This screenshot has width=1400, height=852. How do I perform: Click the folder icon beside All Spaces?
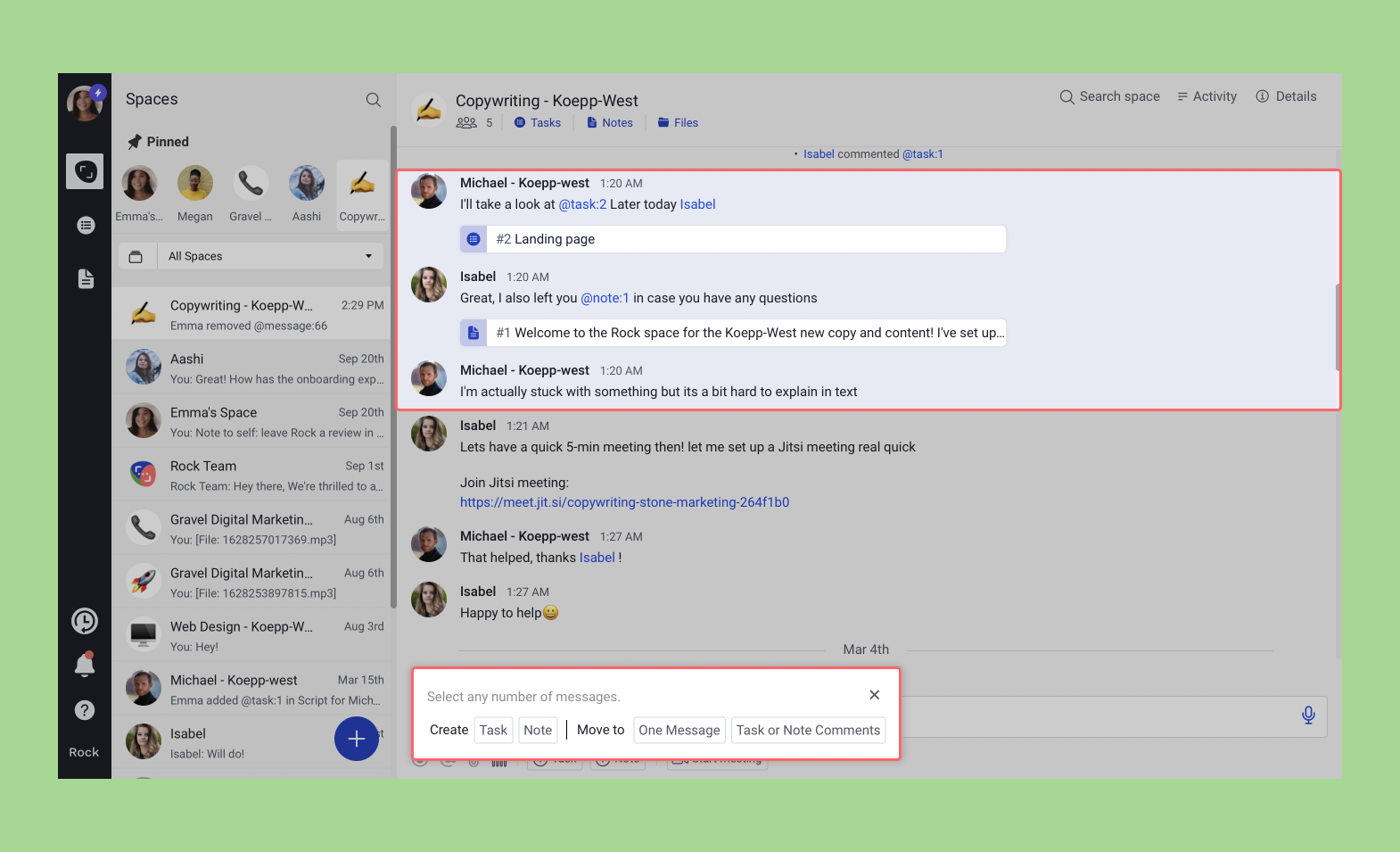point(136,257)
